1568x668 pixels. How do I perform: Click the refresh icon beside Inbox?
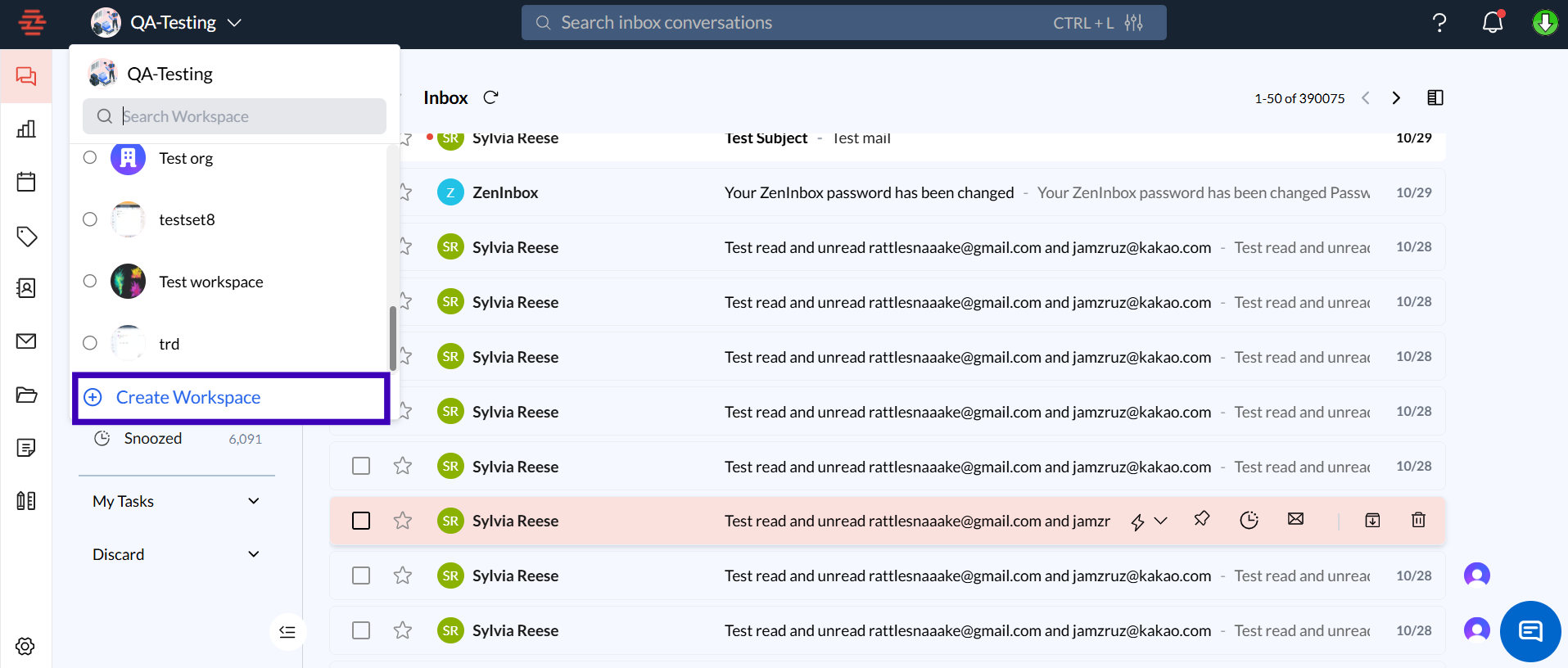490,97
